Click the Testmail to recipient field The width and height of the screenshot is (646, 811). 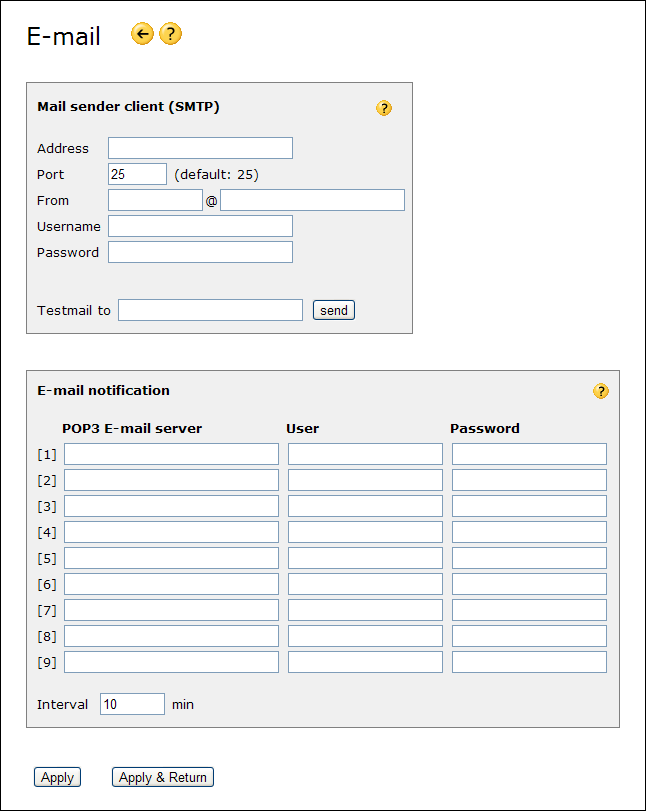[210, 310]
